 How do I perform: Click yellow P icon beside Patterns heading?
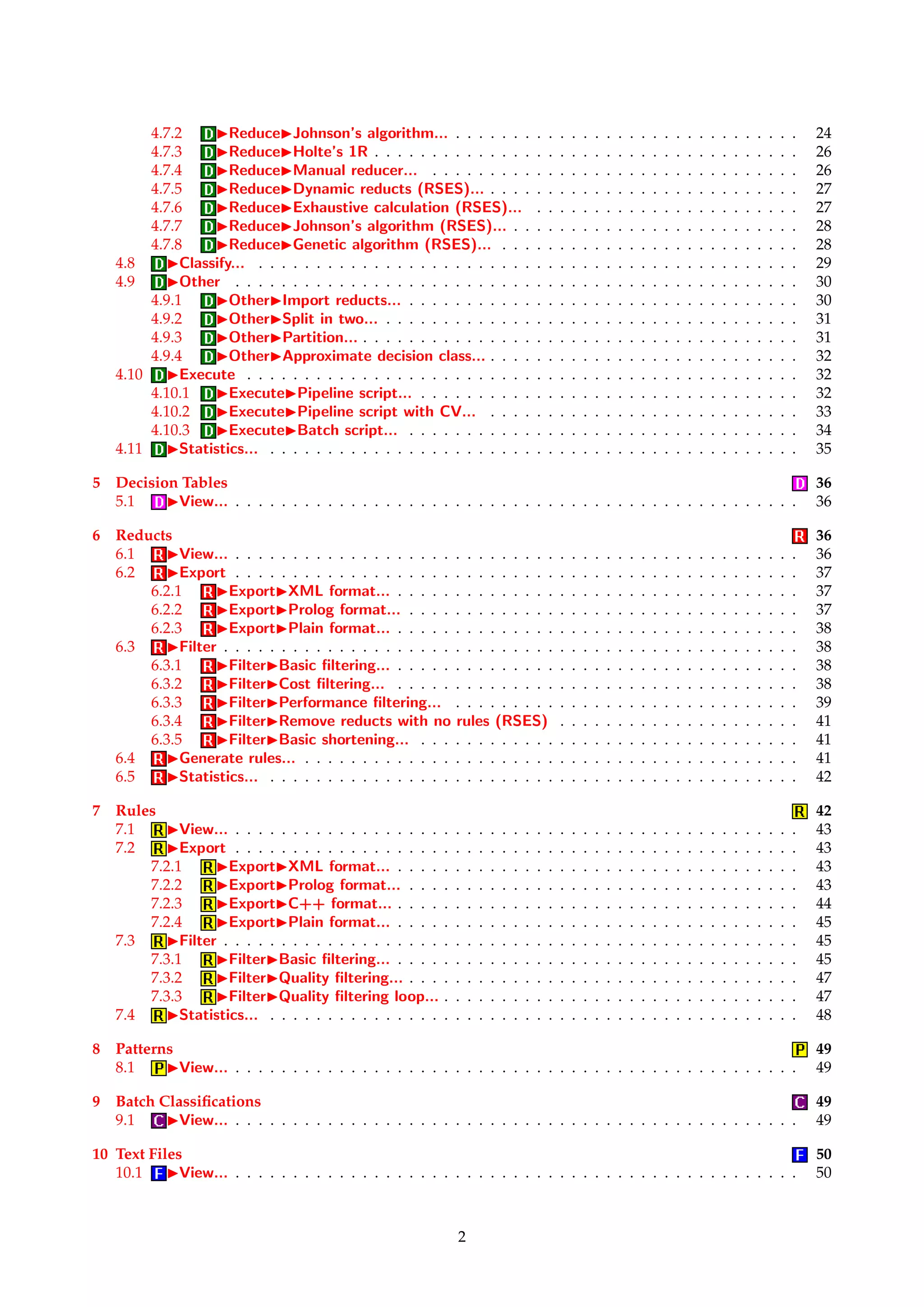click(799, 1049)
